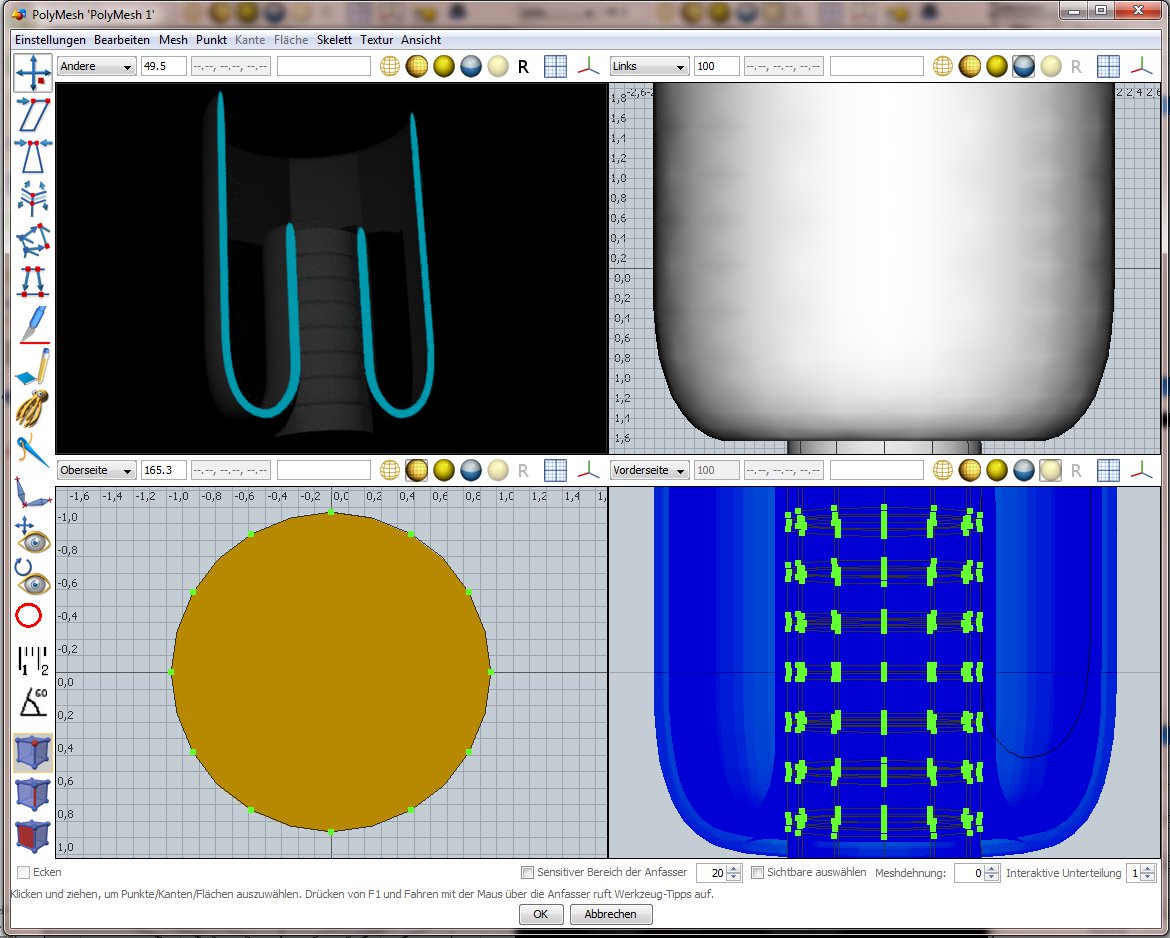Switch to edge selection mode cube

[x=33, y=794]
